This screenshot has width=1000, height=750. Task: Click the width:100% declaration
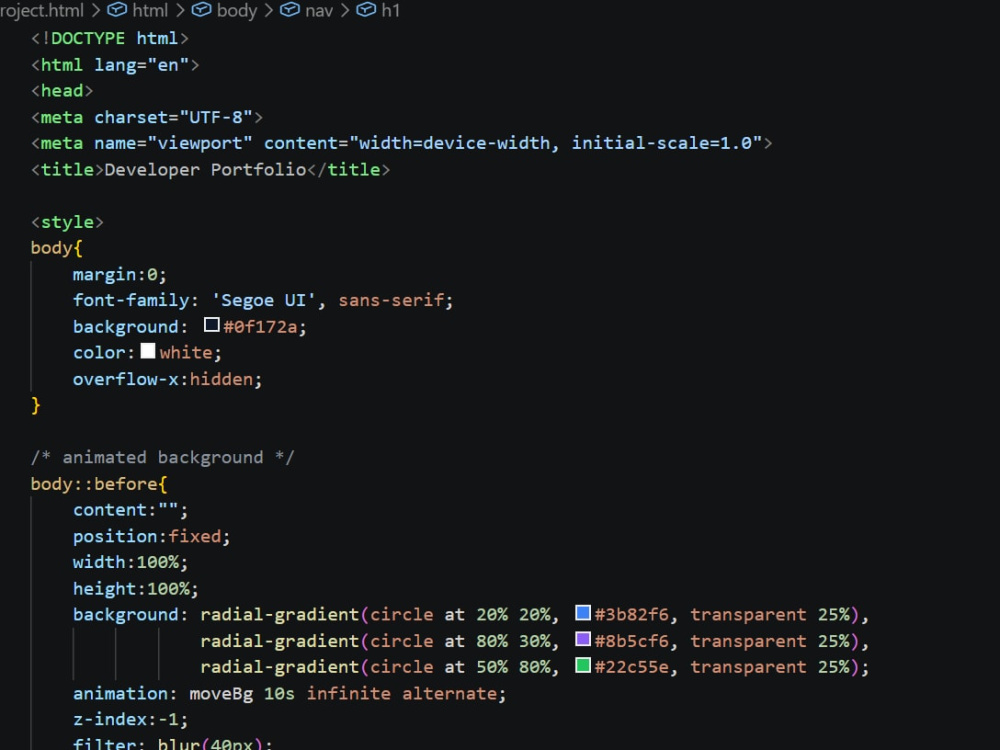point(130,562)
